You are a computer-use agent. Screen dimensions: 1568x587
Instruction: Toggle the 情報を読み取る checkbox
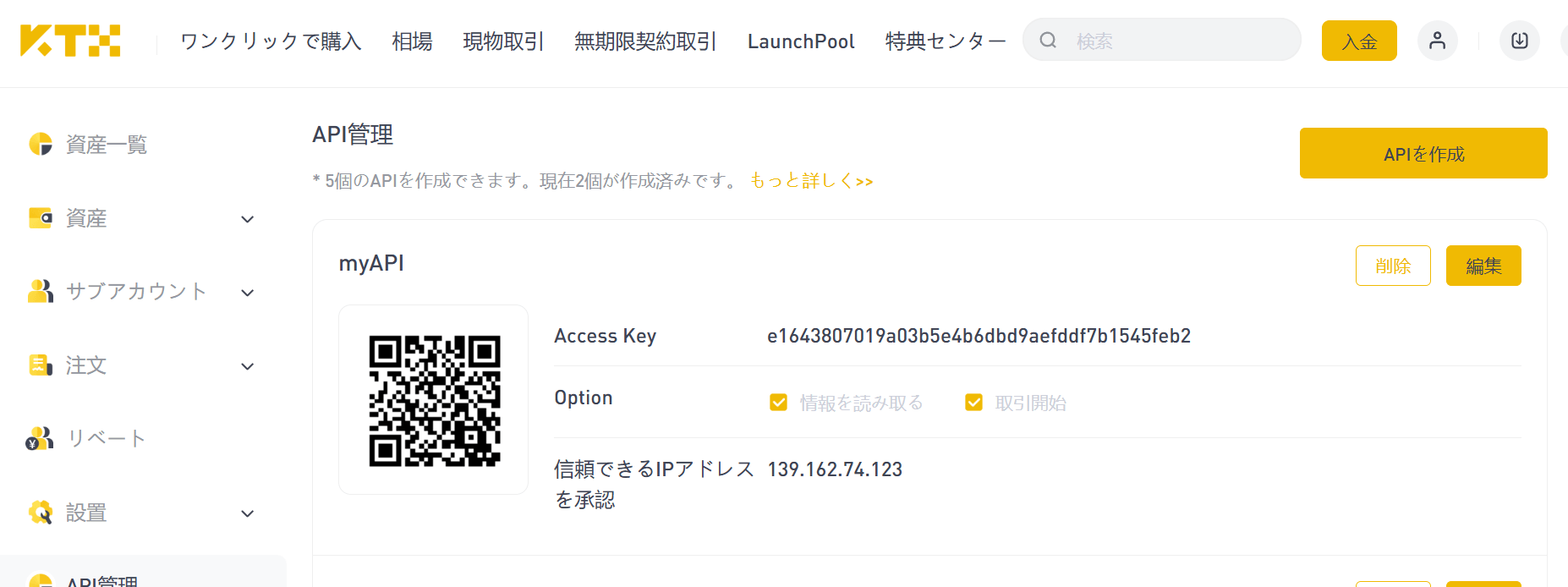coord(778,403)
